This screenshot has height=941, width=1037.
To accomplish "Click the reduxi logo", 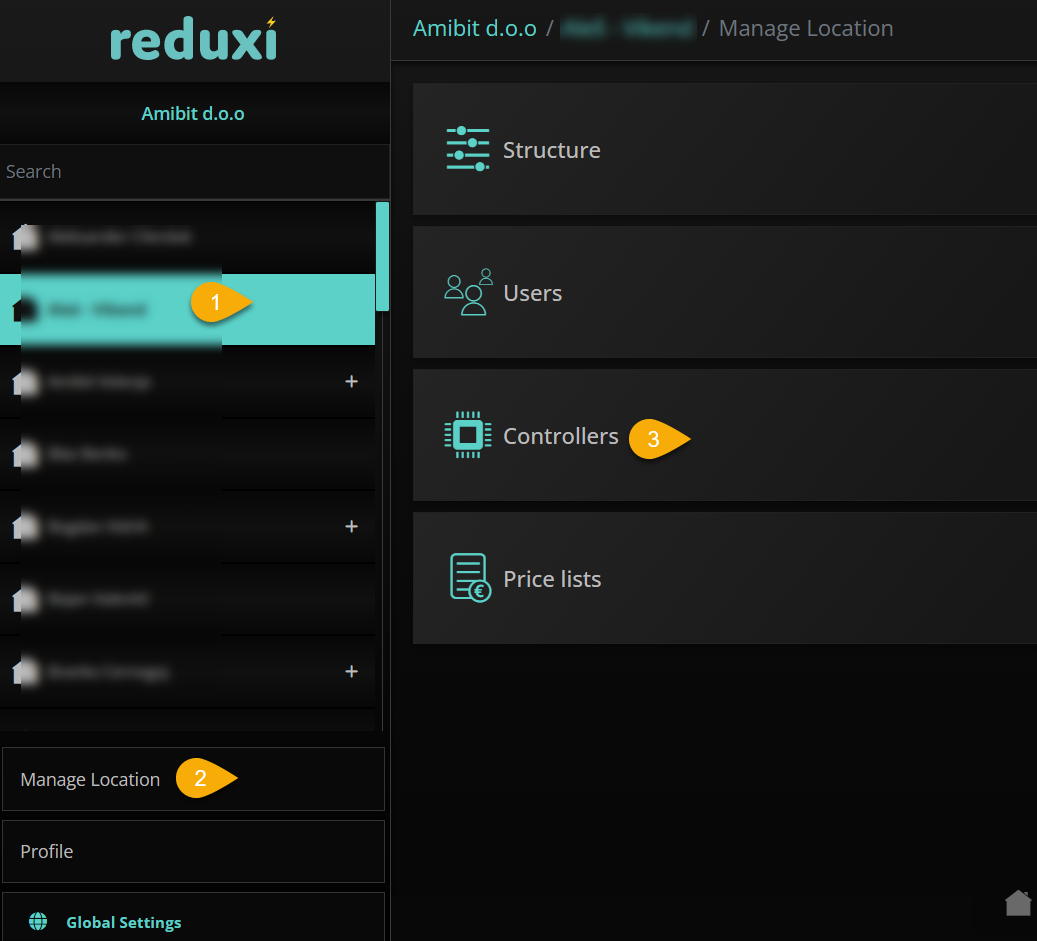I will pos(193,39).
